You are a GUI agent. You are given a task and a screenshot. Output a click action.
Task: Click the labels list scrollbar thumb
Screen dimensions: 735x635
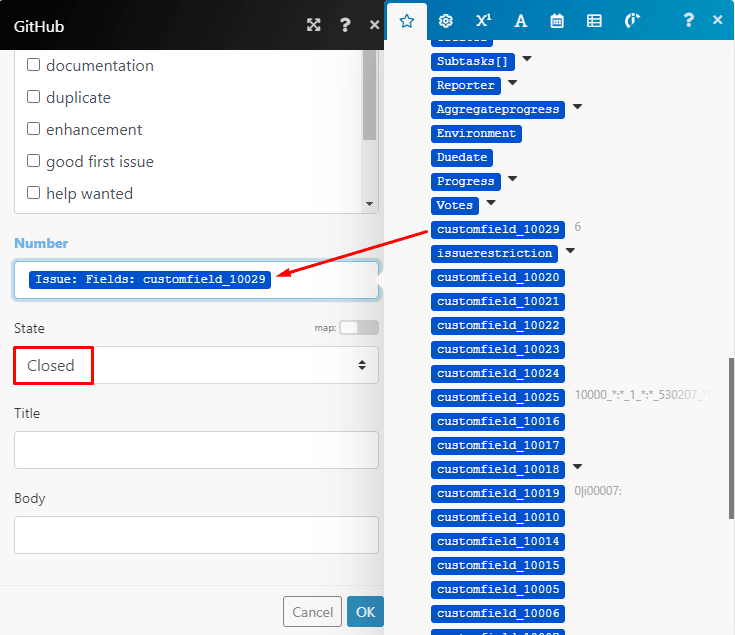370,95
